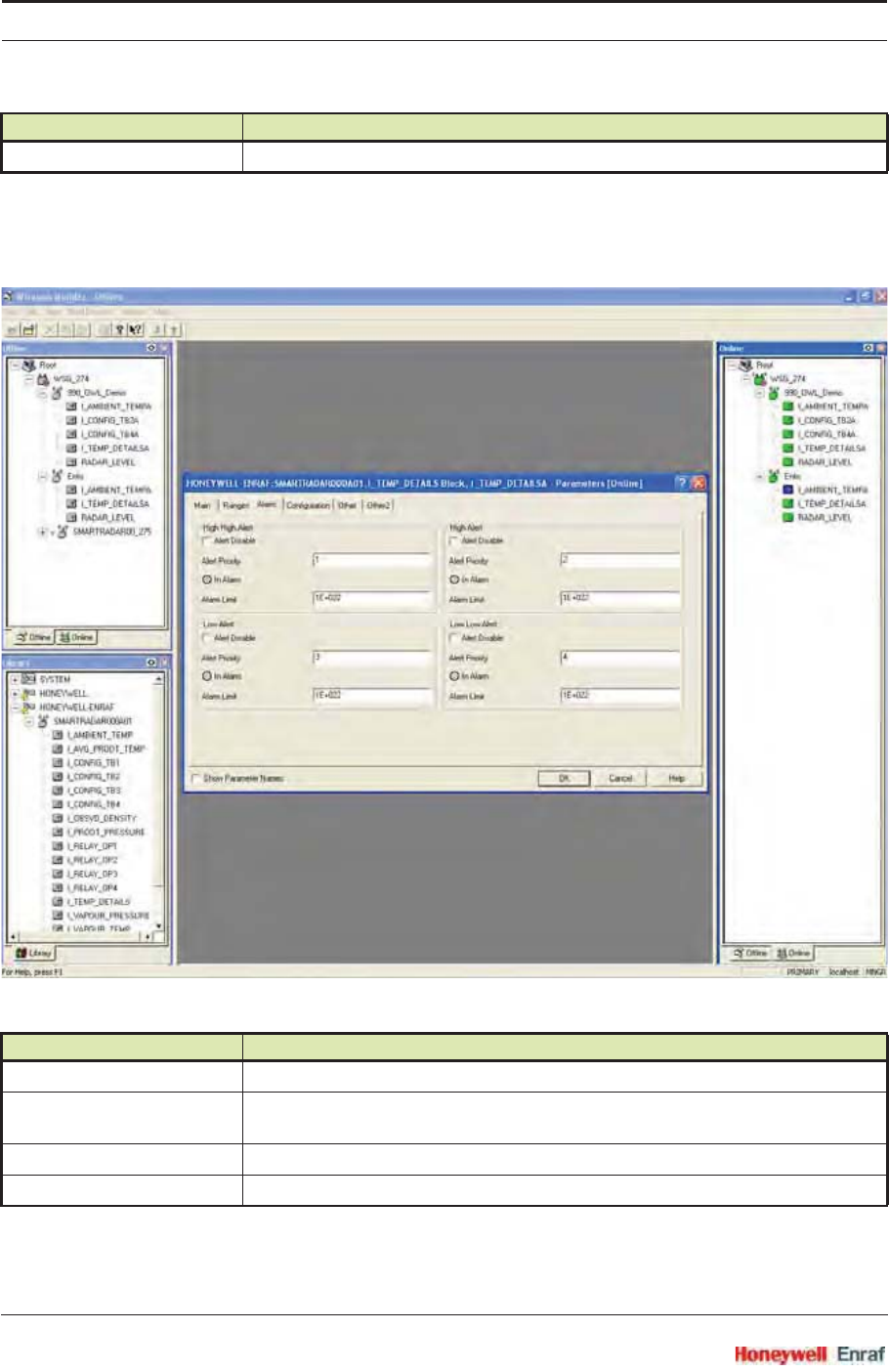
Task: Select I_VAPOUR_PRESSURE in the Library tree
Action: point(108,916)
